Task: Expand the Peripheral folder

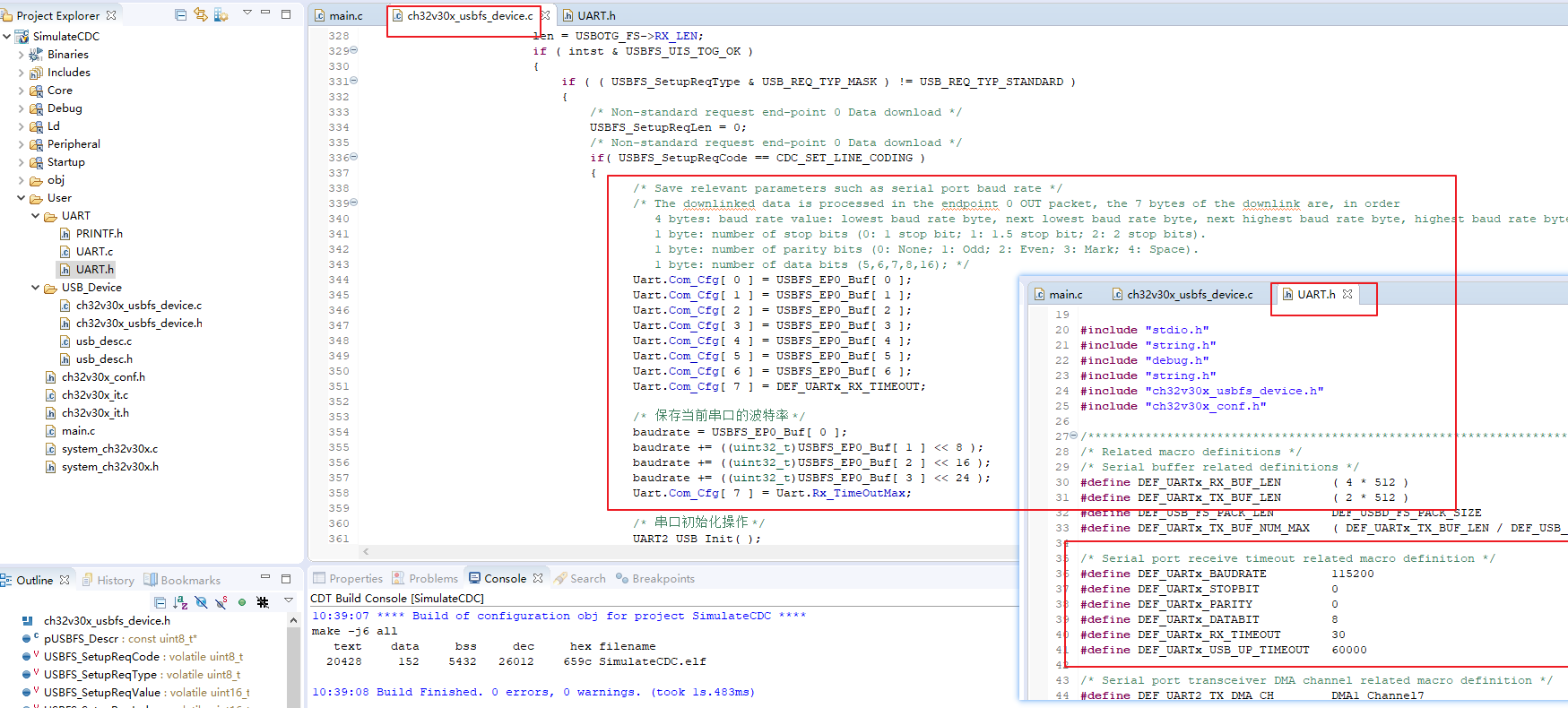Action: (x=22, y=144)
